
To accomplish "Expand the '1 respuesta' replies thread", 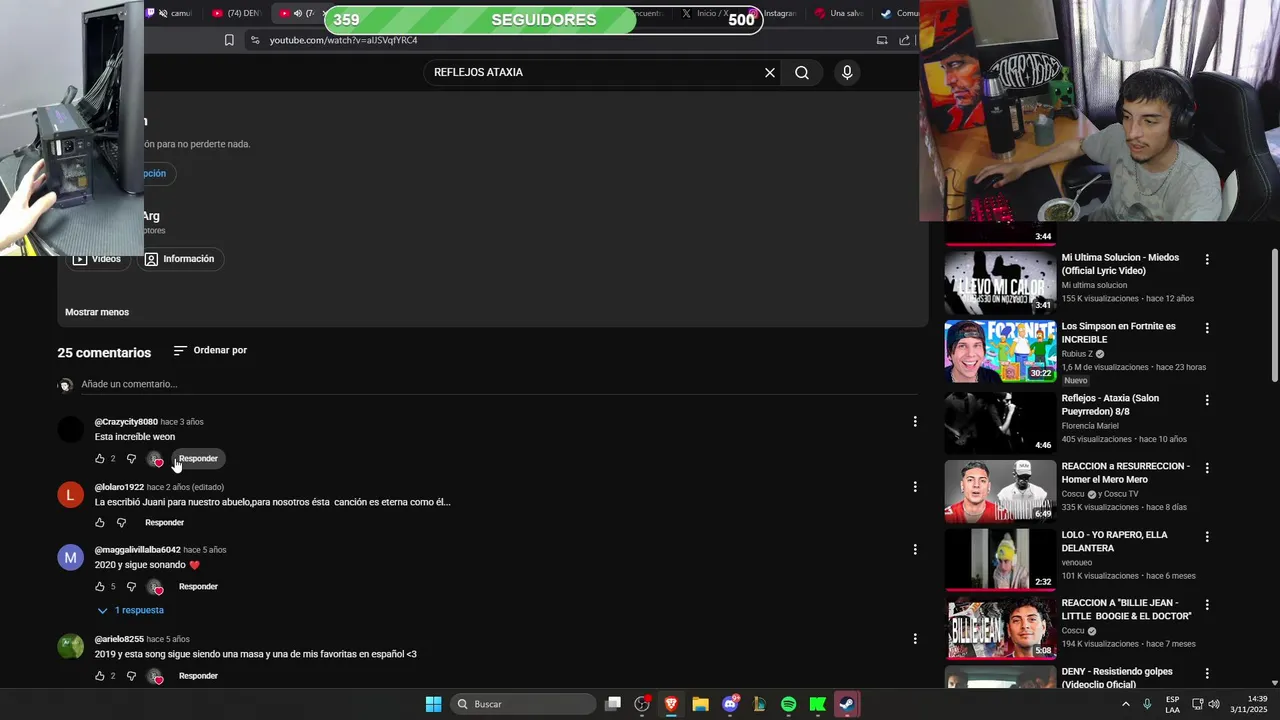I will [x=130, y=610].
